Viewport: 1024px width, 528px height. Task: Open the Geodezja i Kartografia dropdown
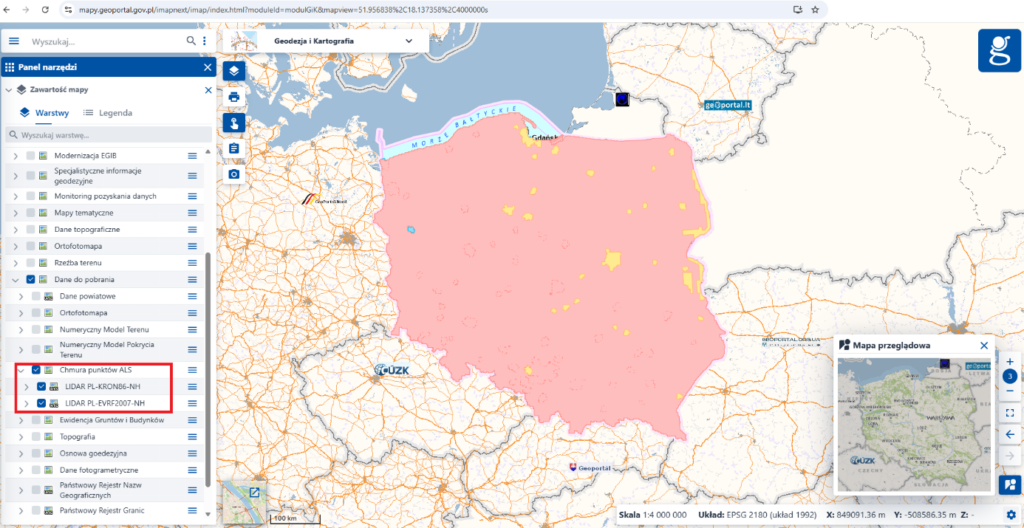tap(326, 41)
